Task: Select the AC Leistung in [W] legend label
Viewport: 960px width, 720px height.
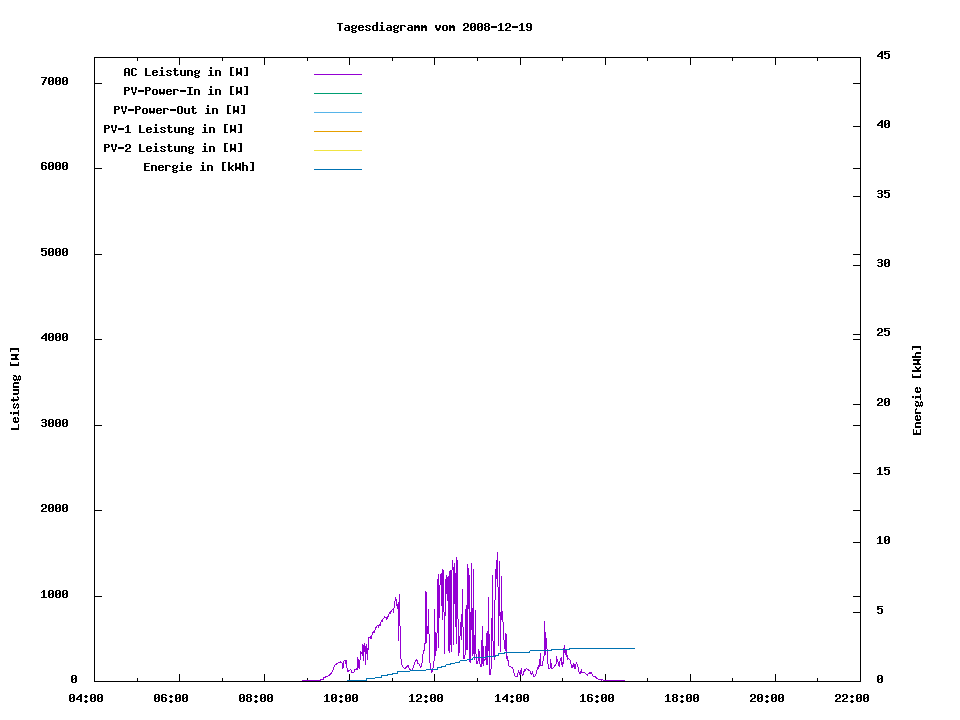Action: 186,72
